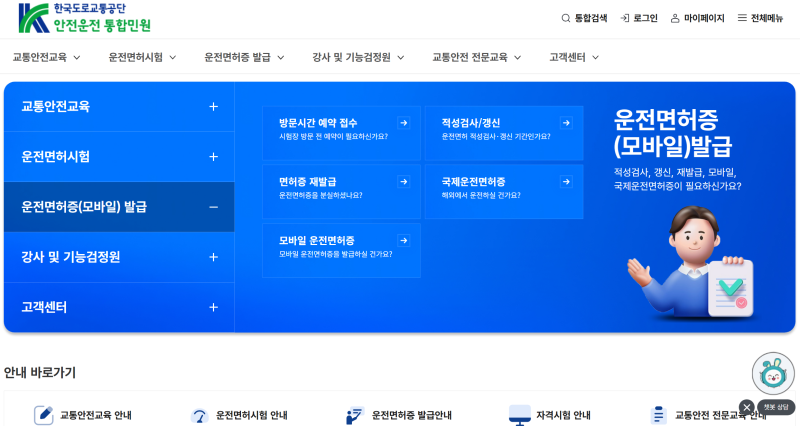This screenshot has height=426, width=800.
Task: Click 전체메뉴 text
Action: coord(767,18)
